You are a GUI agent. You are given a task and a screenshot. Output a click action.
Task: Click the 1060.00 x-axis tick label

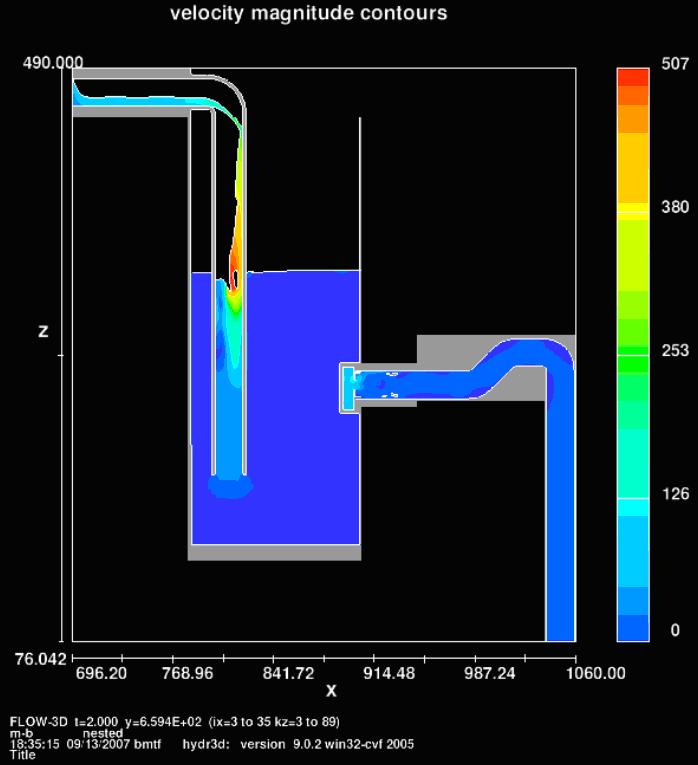tap(596, 673)
